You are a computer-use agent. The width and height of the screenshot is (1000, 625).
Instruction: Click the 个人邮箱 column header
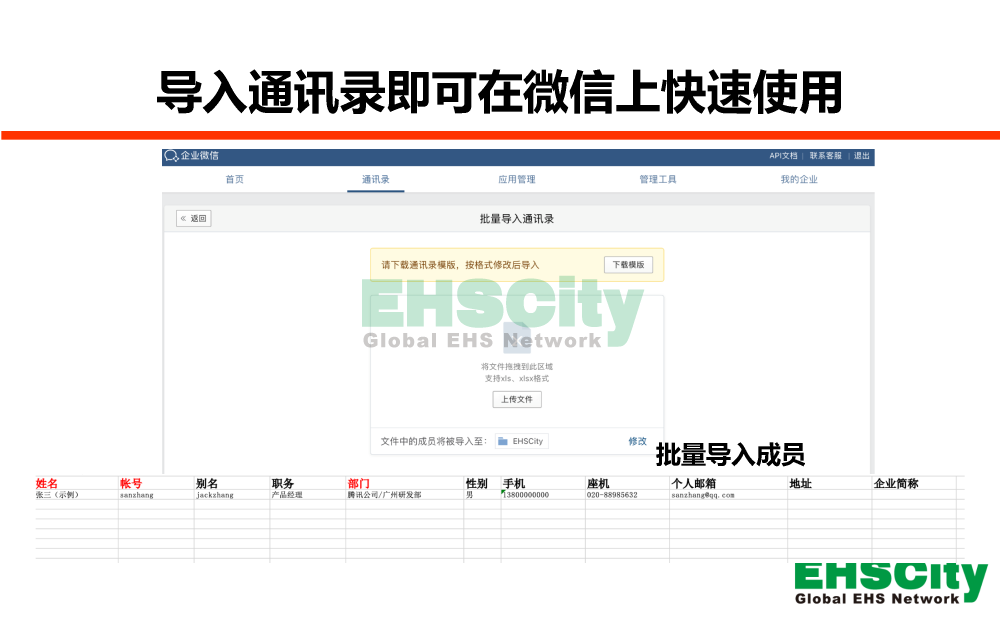click(693, 483)
